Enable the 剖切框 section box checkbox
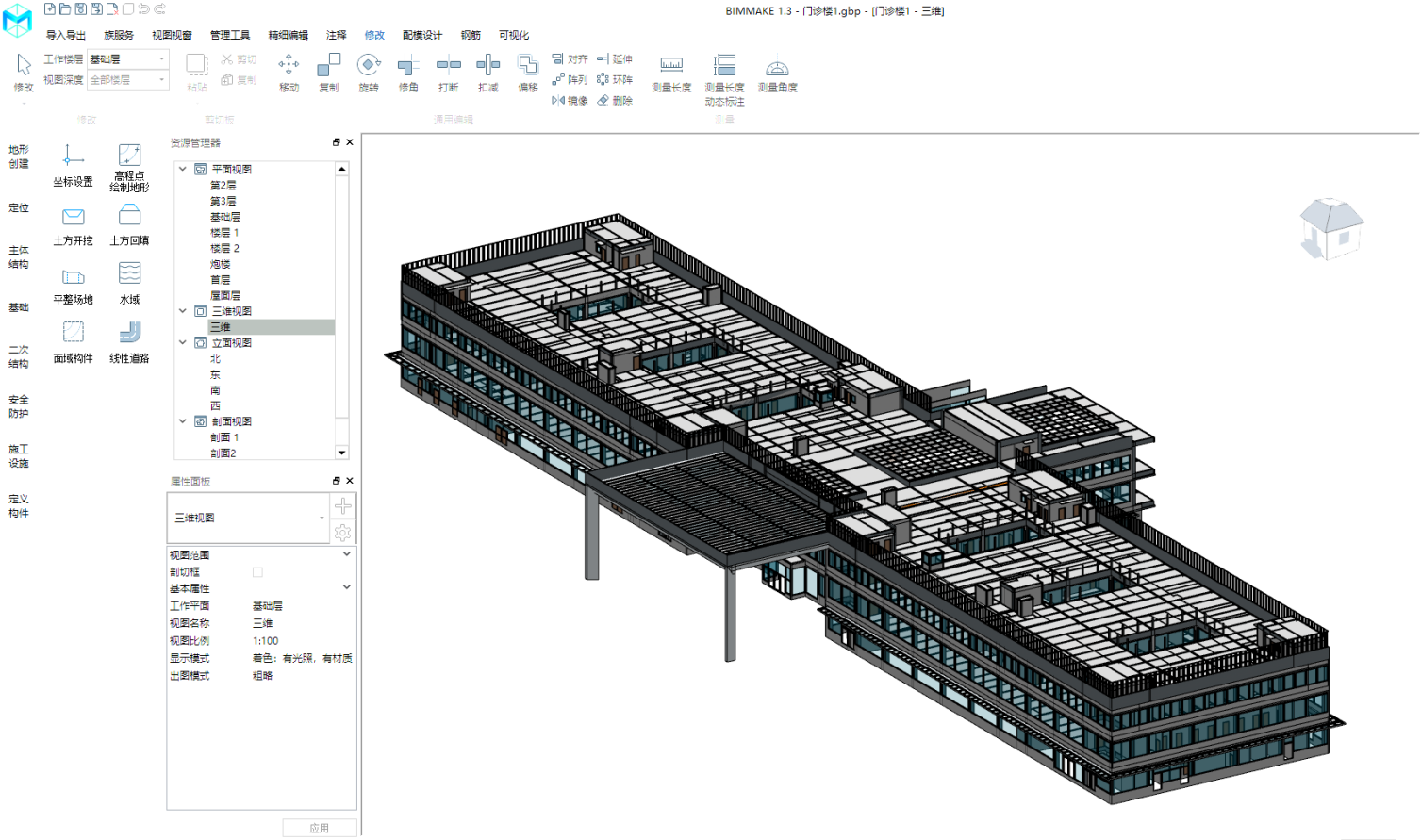This screenshot has height=840, width=1421. pyautogui.click(x=257, y=572)
